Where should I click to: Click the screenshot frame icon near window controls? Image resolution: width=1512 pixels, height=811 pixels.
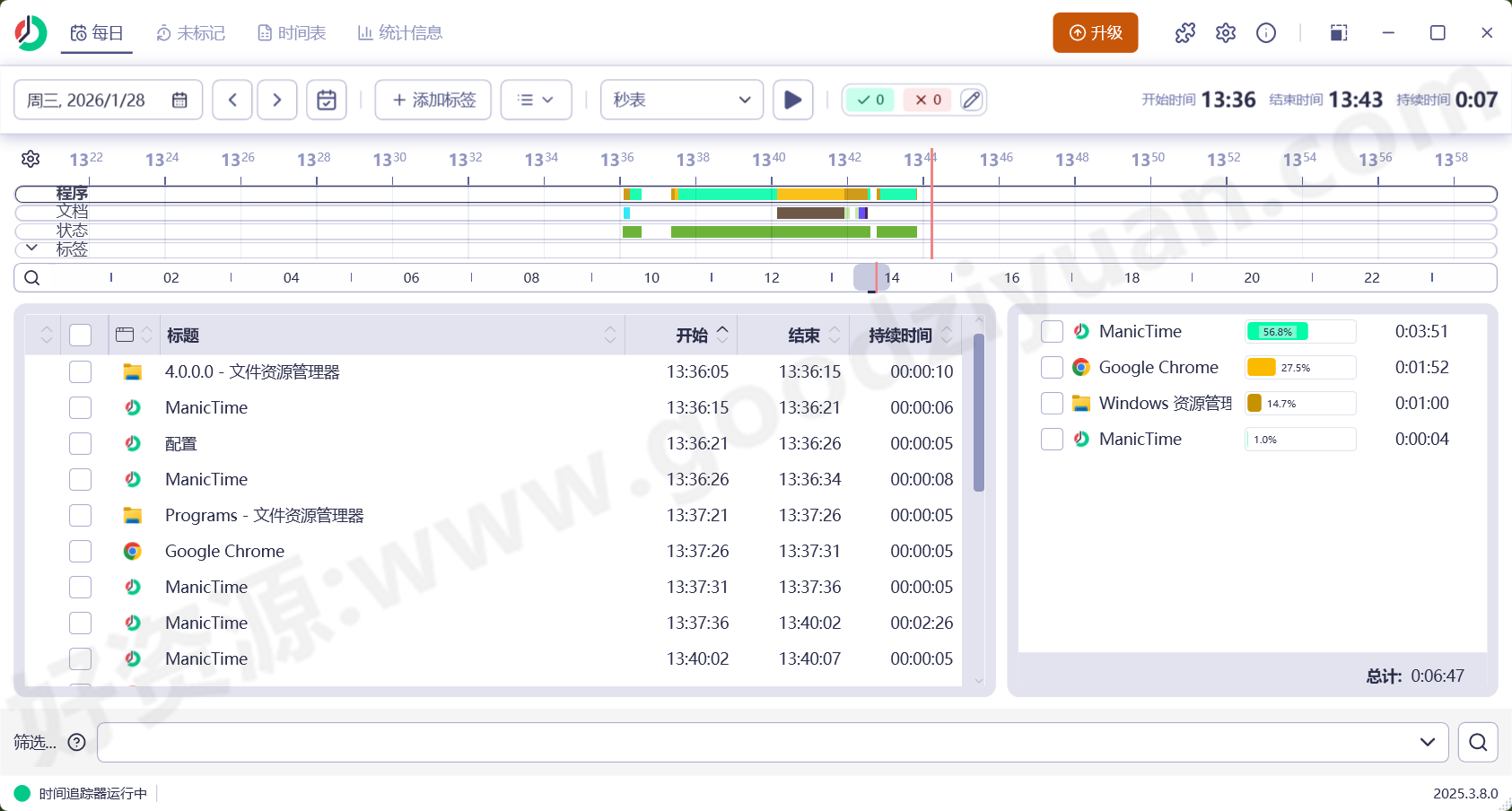coord(1338,32)
